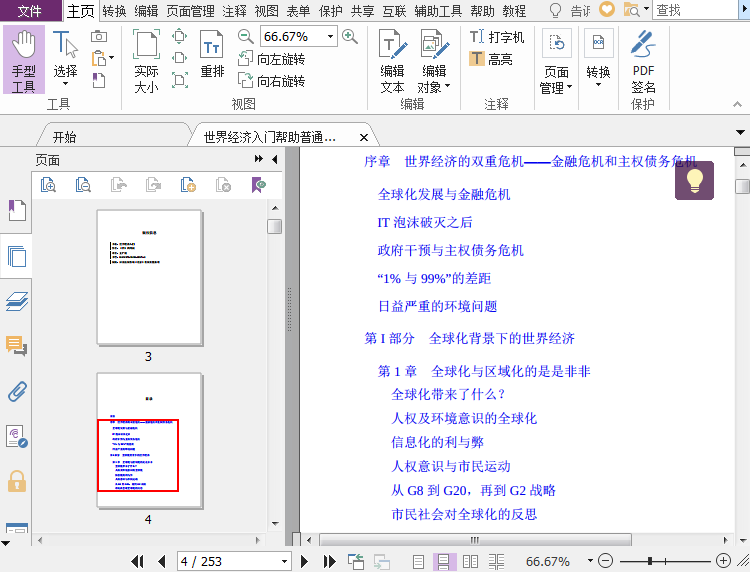Click the search field (查找)

click(x=696, y=10)
